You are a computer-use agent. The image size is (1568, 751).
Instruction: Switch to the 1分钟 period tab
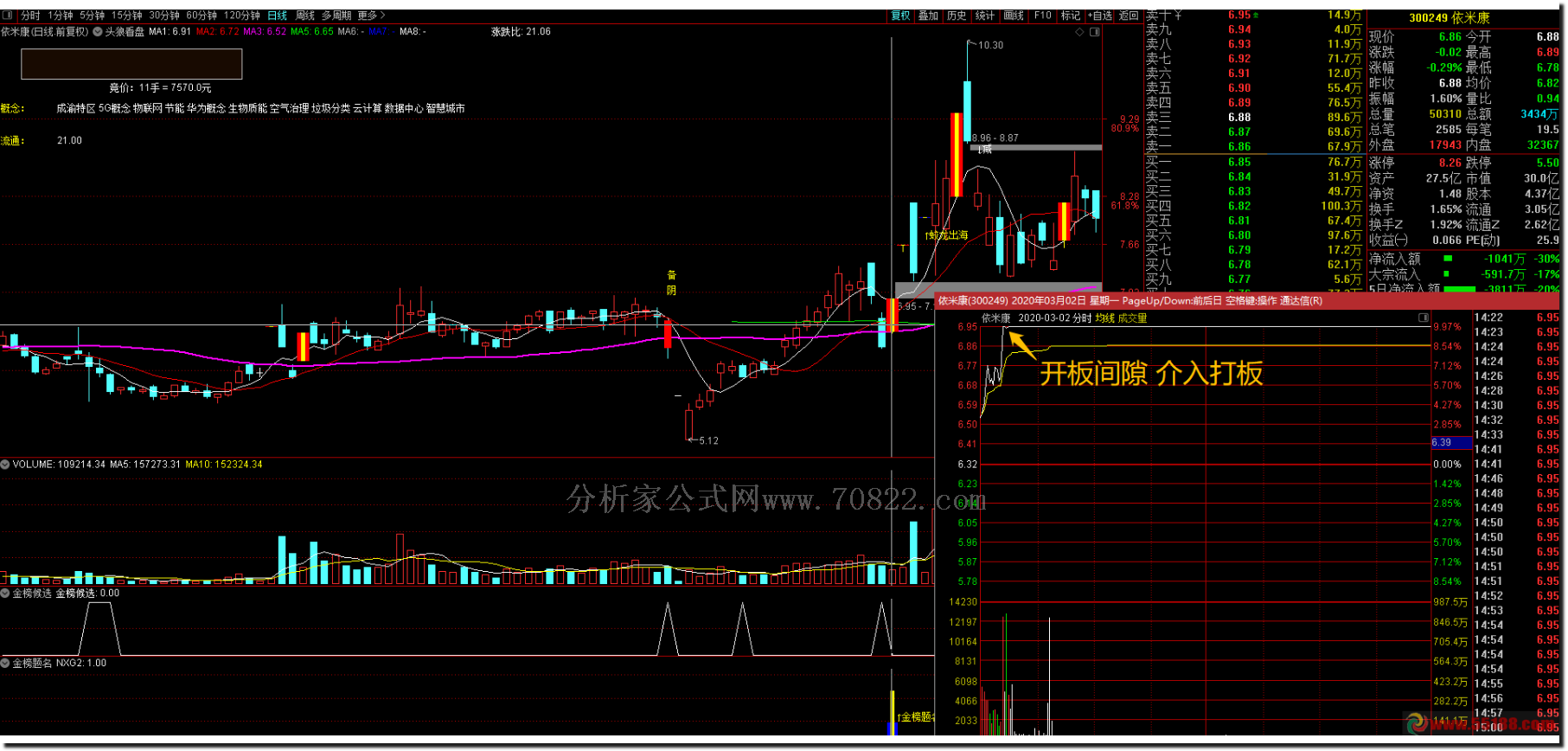click(x=61, y=16)
